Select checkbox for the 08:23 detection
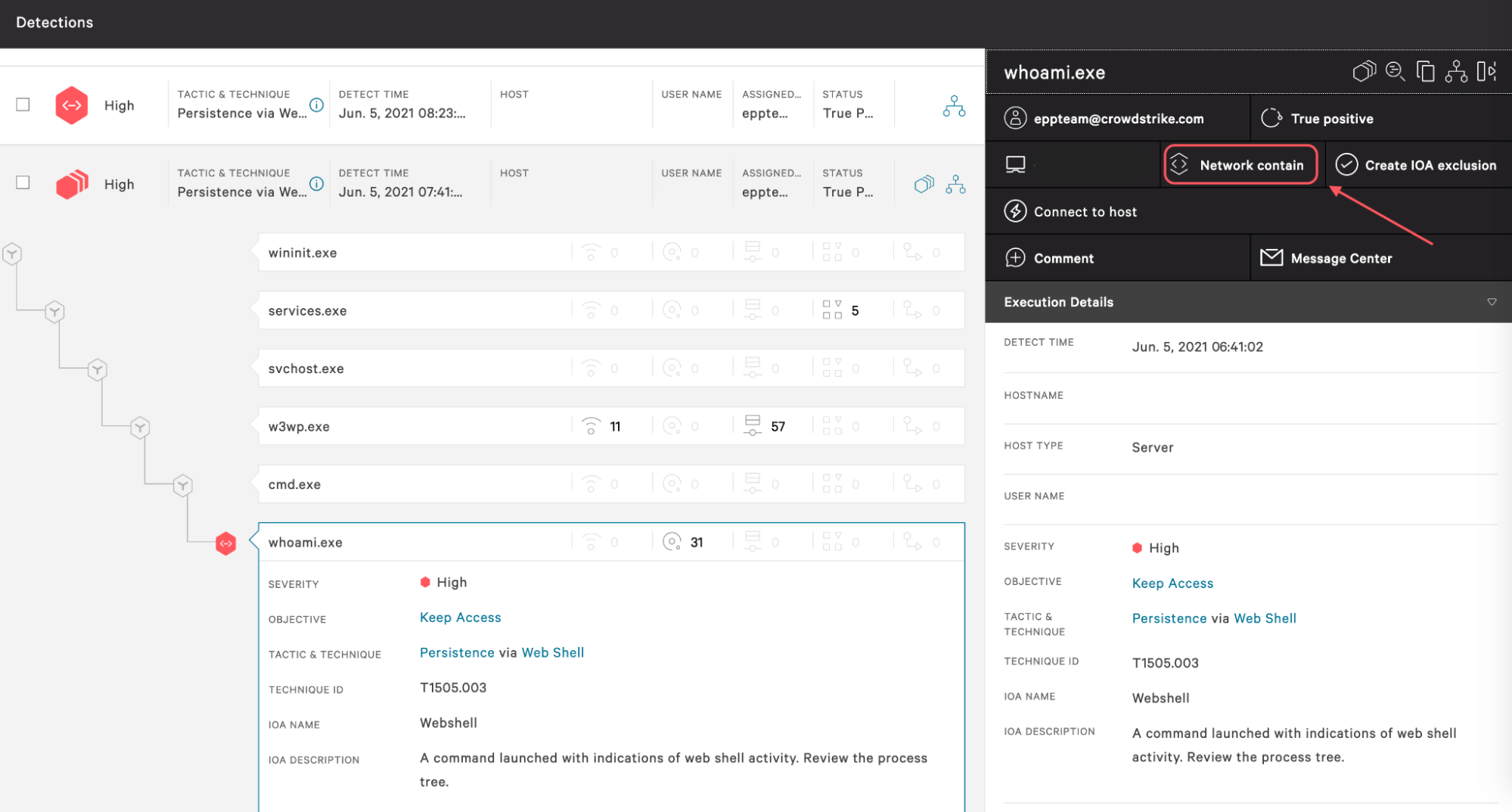Viewport: 1512px width, 812px height. click(23, 104)
